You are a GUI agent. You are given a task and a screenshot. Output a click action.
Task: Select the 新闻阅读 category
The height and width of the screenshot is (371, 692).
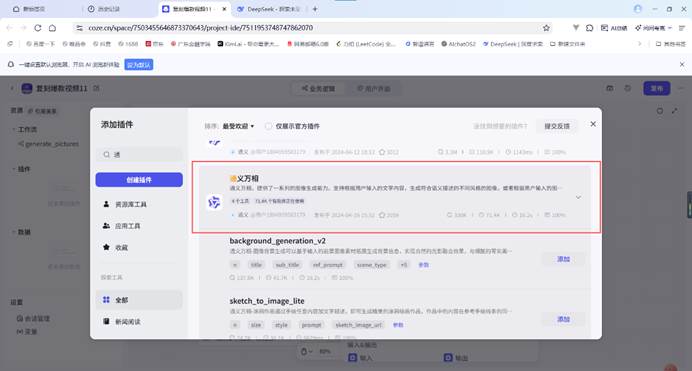[x=139, y=322]
